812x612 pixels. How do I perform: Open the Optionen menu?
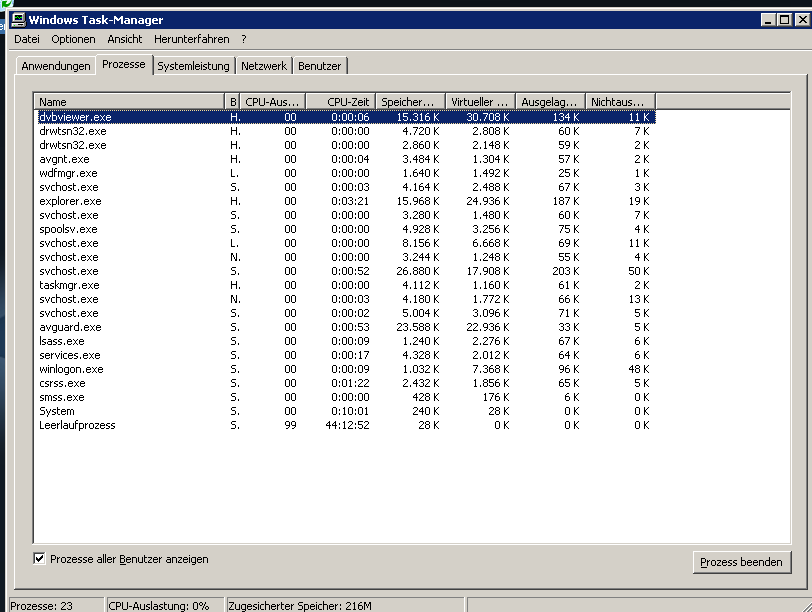(x=73, y=39)
